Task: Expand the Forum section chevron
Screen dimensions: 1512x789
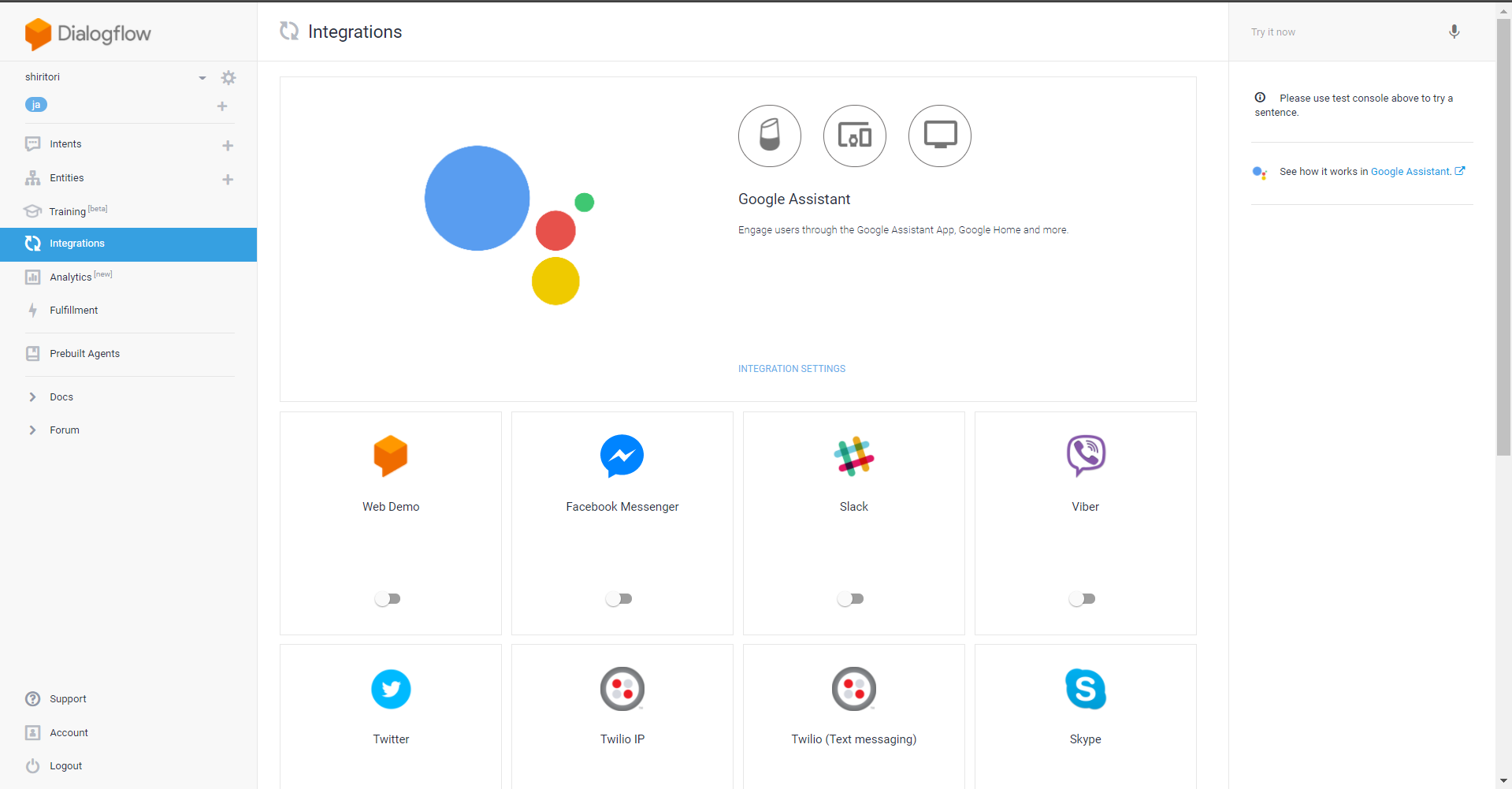Action: point(32,430)
